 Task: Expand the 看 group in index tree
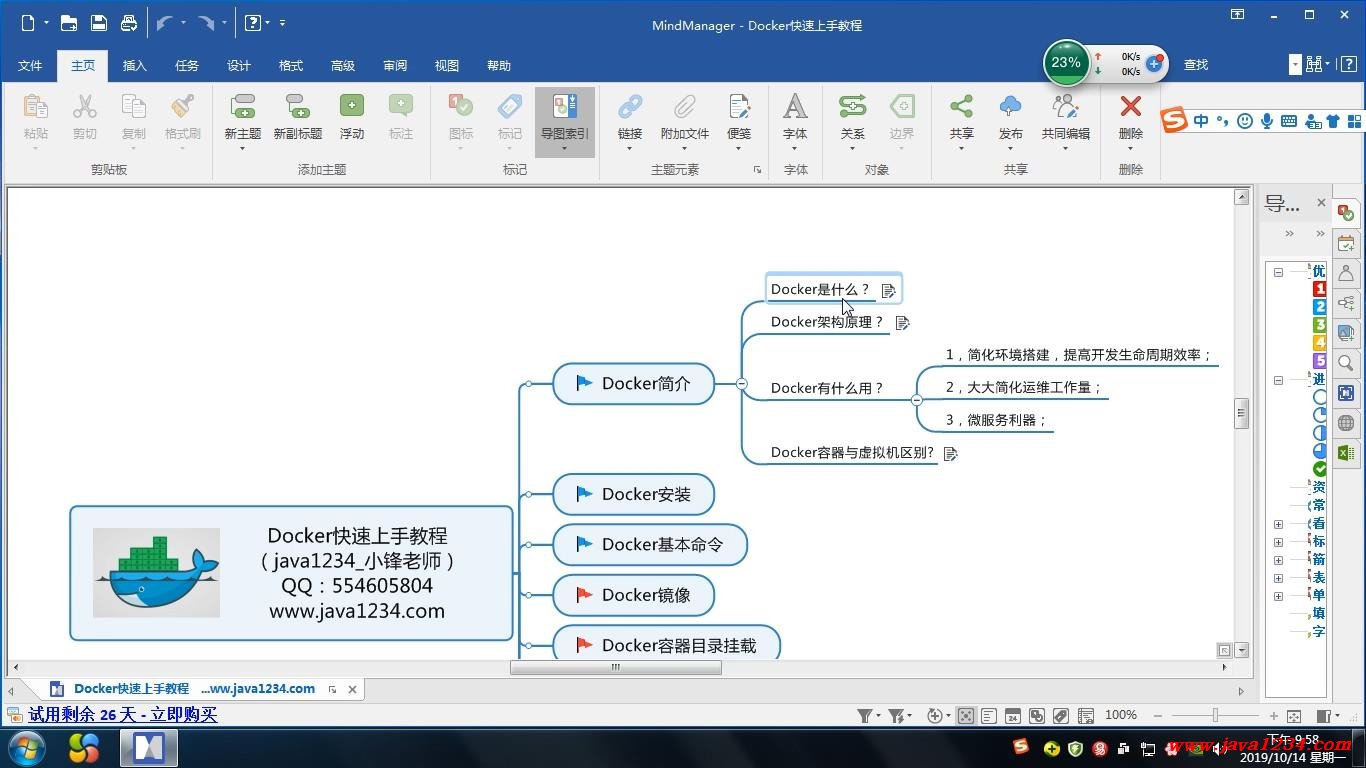[x=1278, y=524]
